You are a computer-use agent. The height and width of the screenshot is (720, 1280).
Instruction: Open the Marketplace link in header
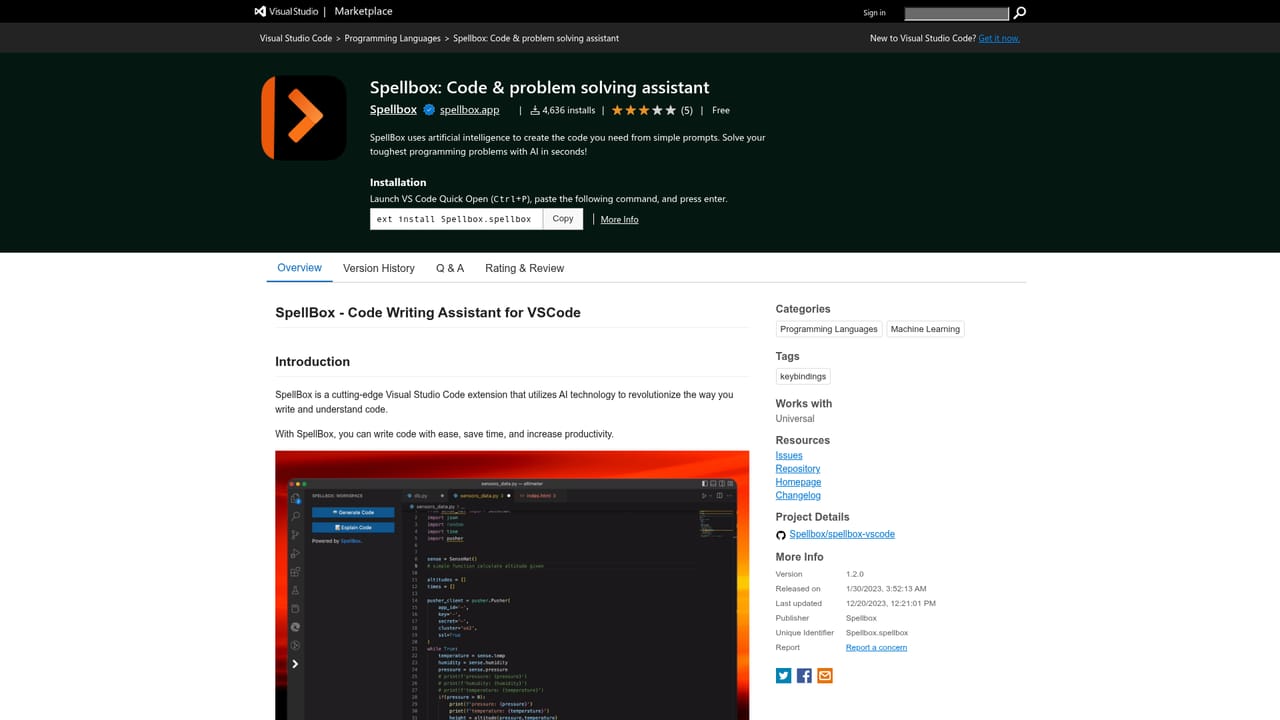(x=363, y=12)
